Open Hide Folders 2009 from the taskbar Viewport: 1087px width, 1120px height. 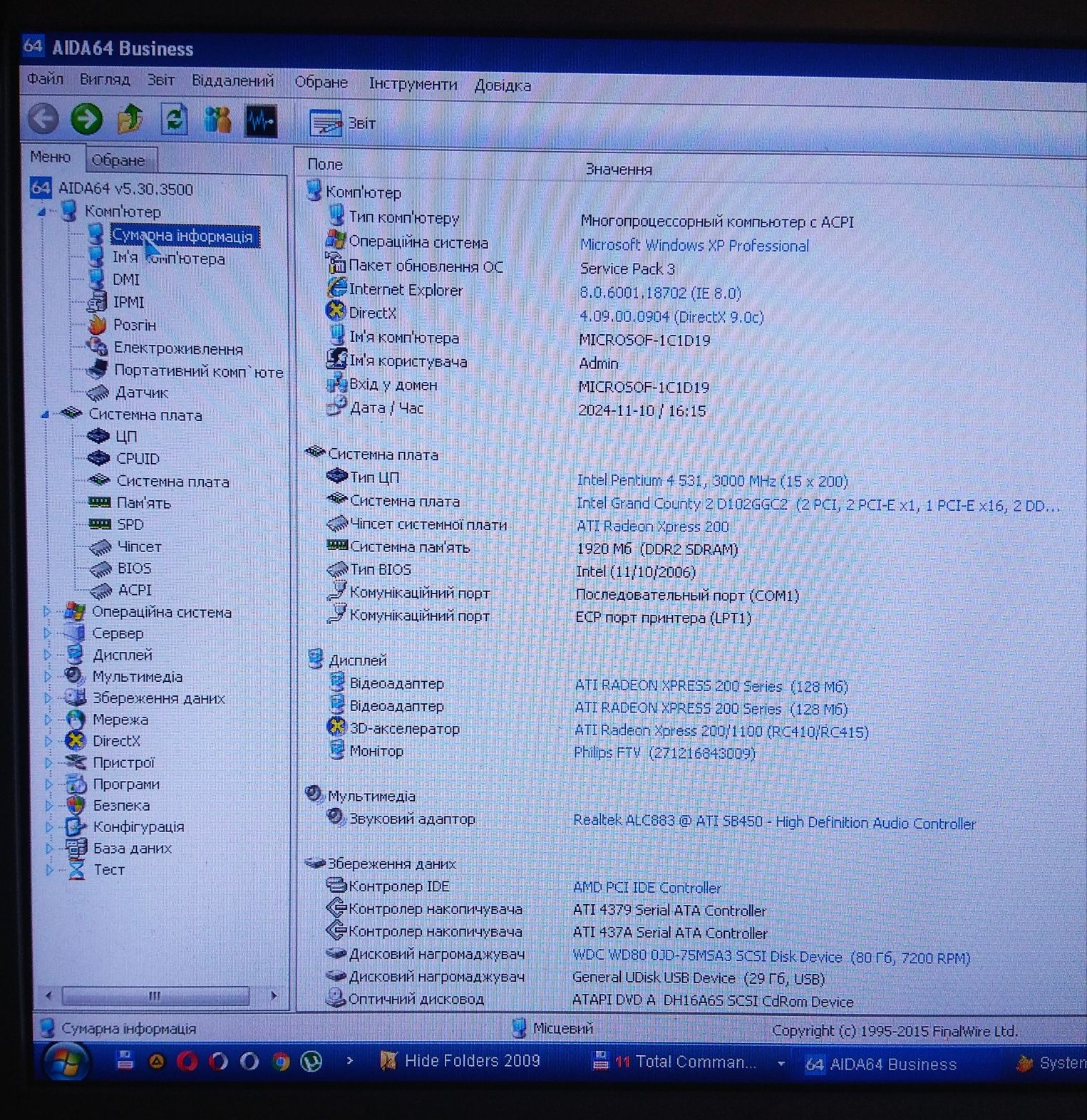(x=460, y=1061)
